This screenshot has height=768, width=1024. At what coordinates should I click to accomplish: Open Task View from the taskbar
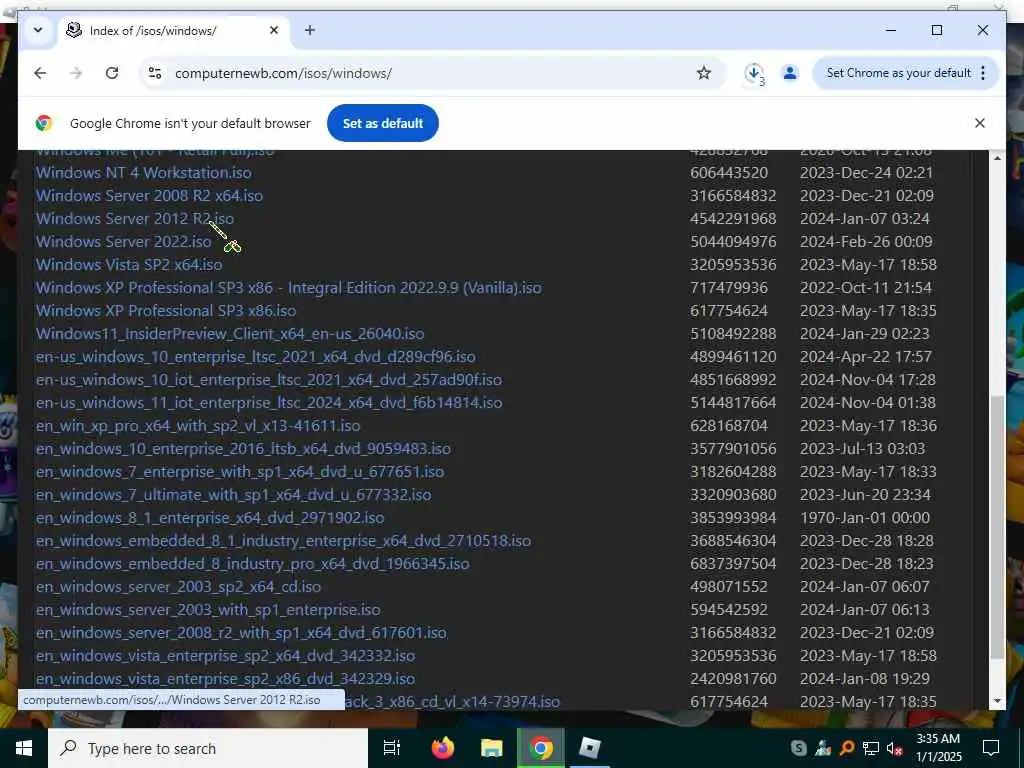tap(392, 748)
